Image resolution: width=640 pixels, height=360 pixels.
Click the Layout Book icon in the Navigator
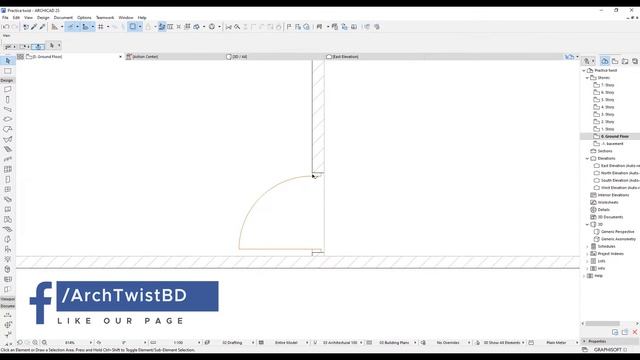pos(625,61)
